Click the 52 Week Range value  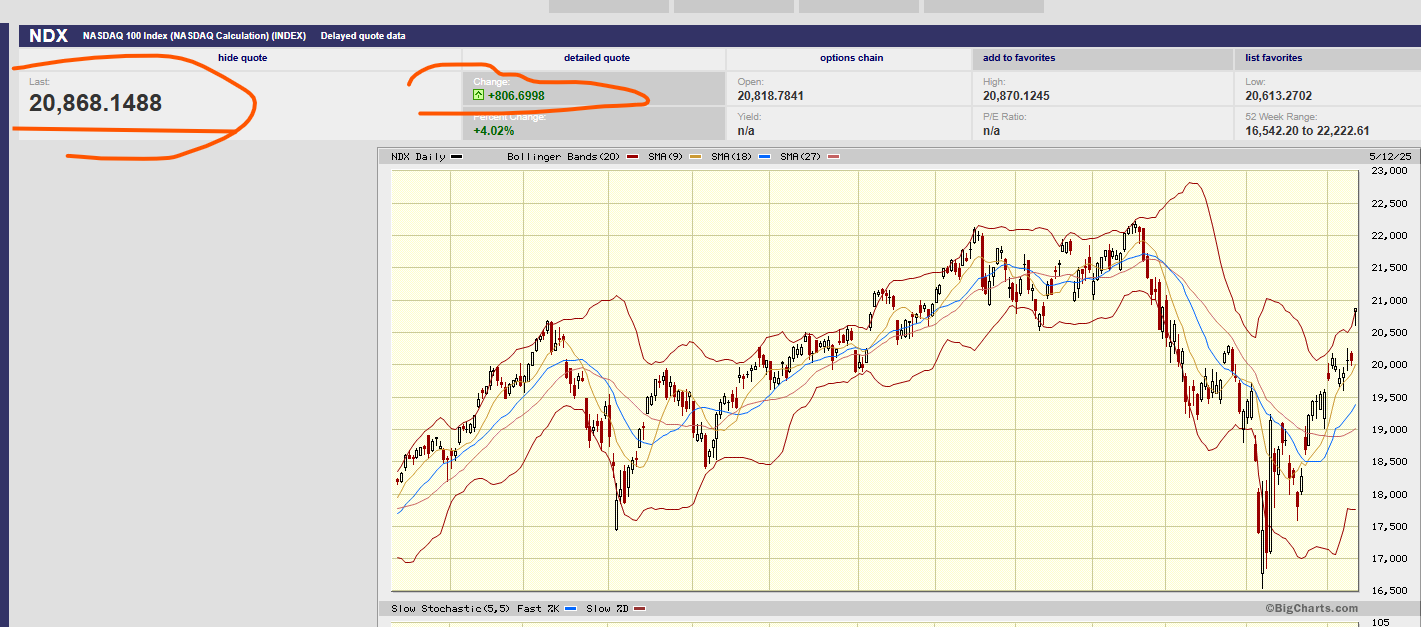1307,131
